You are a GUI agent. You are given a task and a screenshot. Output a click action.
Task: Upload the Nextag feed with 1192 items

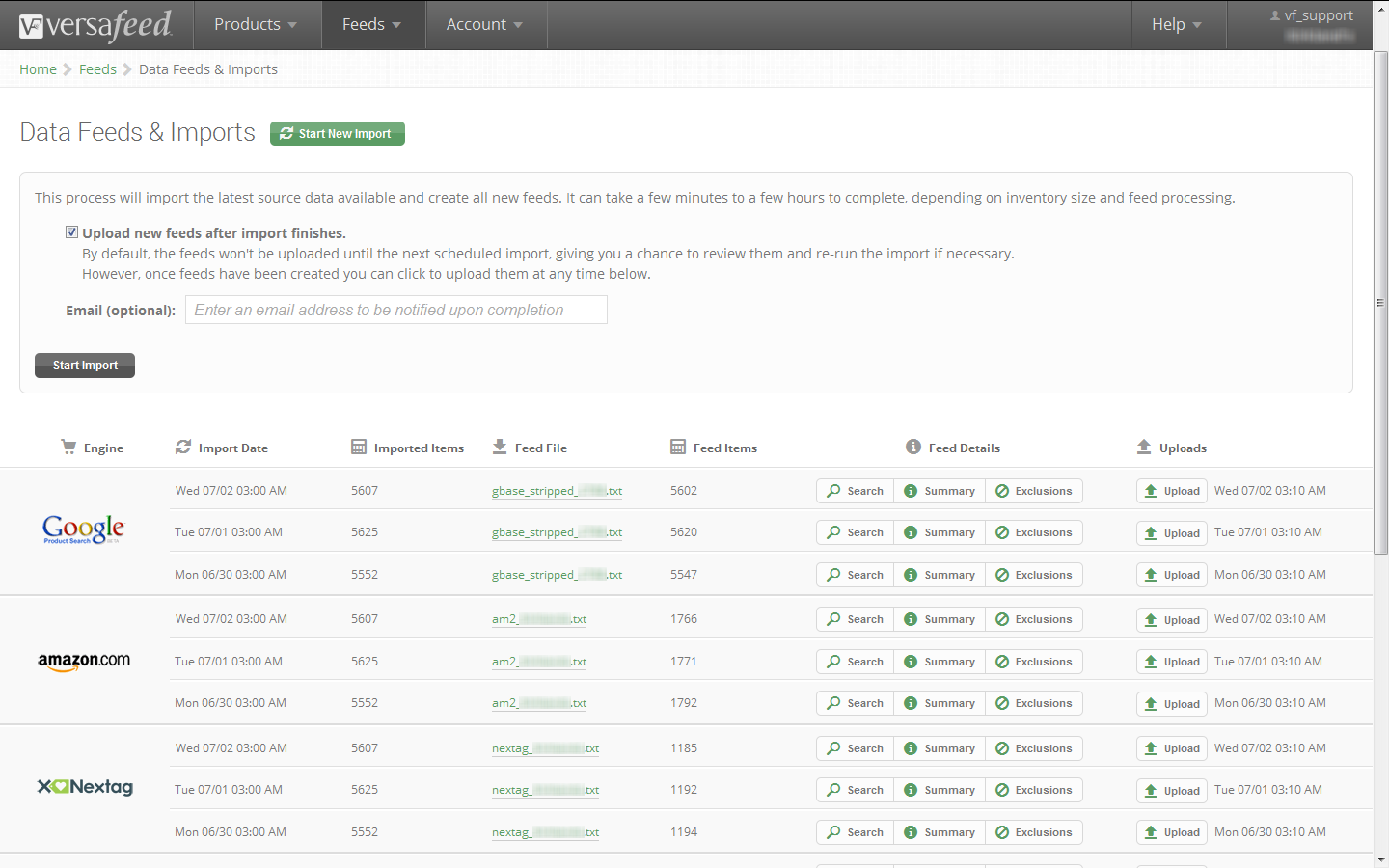(x=1172, y=791)
